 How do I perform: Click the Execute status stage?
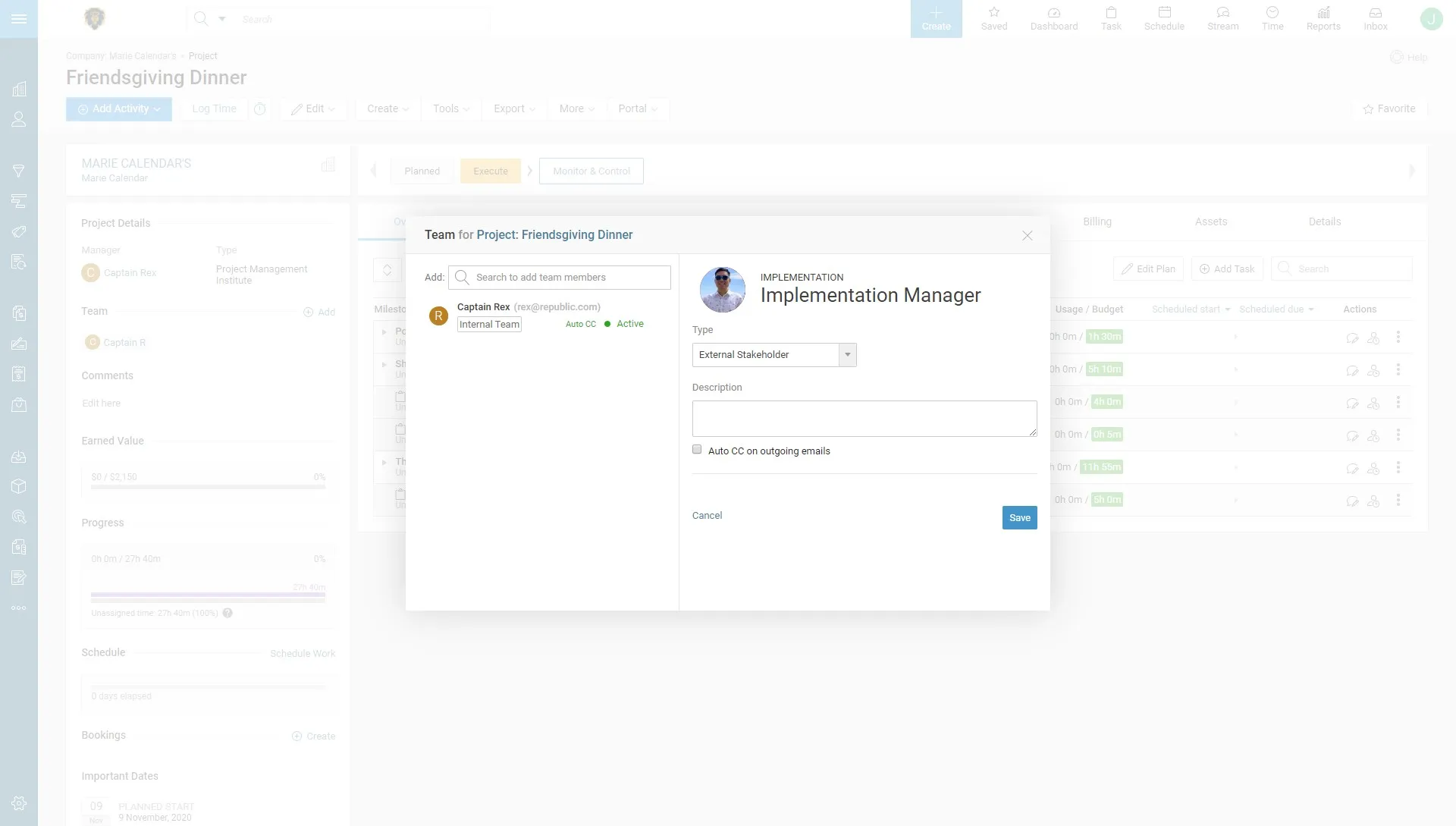[x=490, y=171]
